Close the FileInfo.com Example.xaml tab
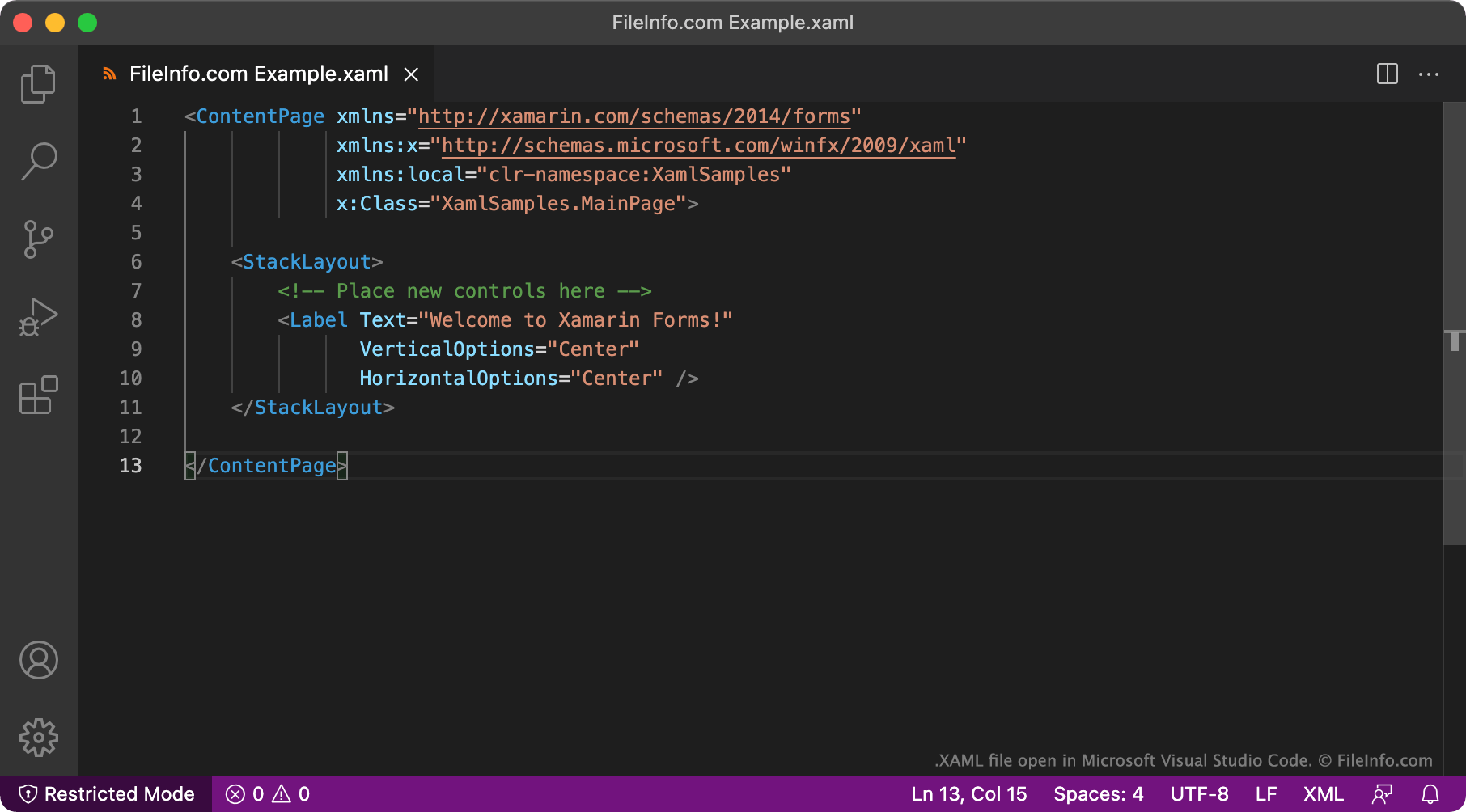Viewport: 1466px width, 812px height. point(412,74)
